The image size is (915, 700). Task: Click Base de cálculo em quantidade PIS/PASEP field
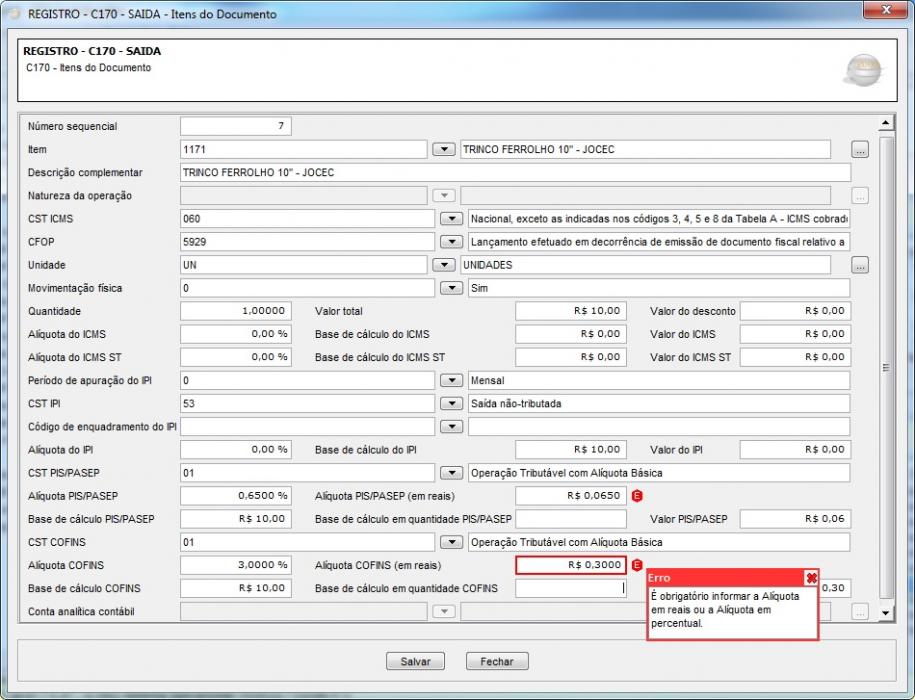(571, 519)
